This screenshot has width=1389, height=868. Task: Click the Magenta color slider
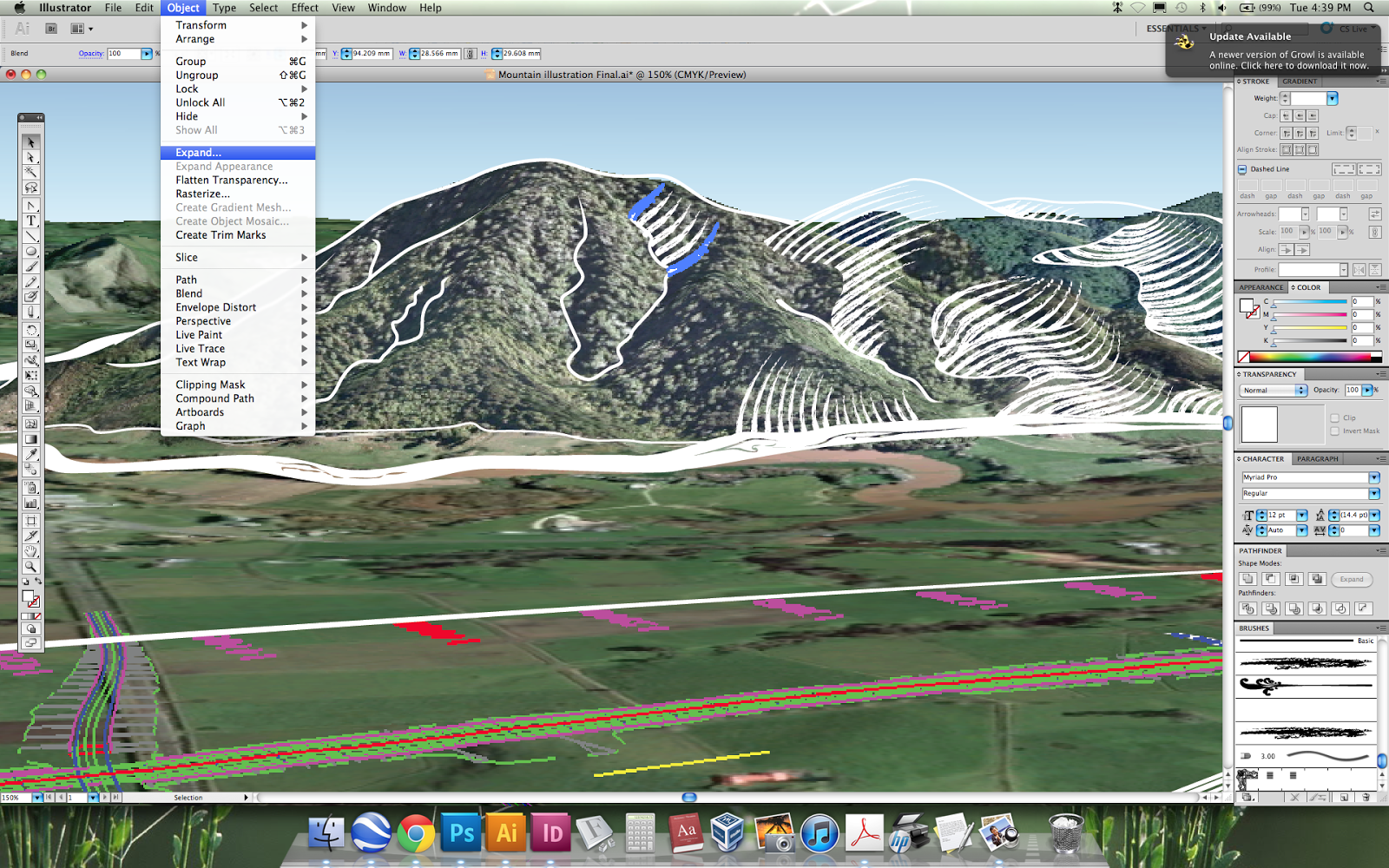click(1309, 315)
